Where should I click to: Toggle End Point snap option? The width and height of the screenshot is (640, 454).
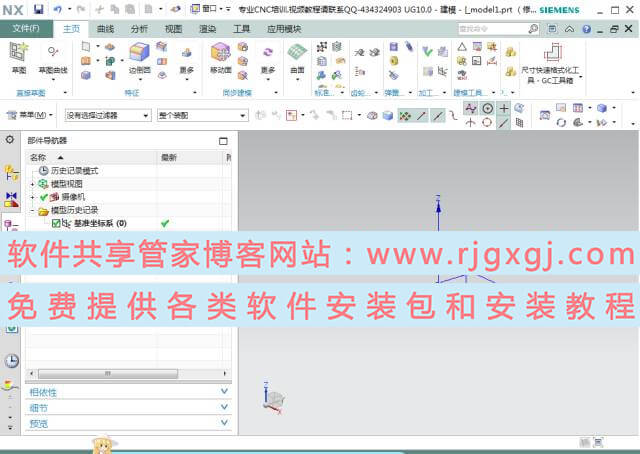pos(421,116)
